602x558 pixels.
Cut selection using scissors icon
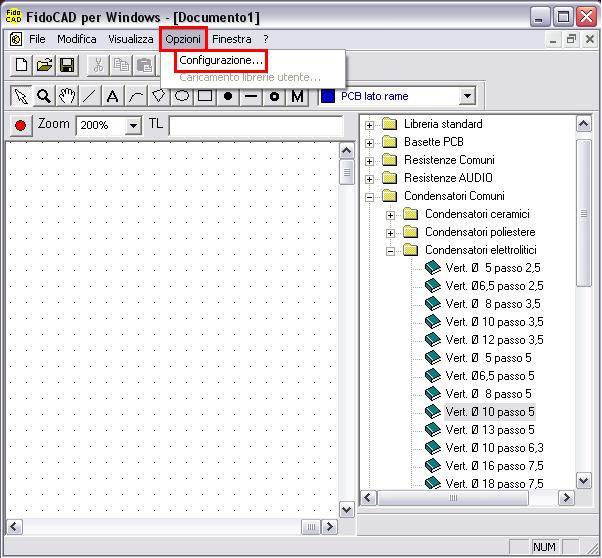[x=98, y=65]
